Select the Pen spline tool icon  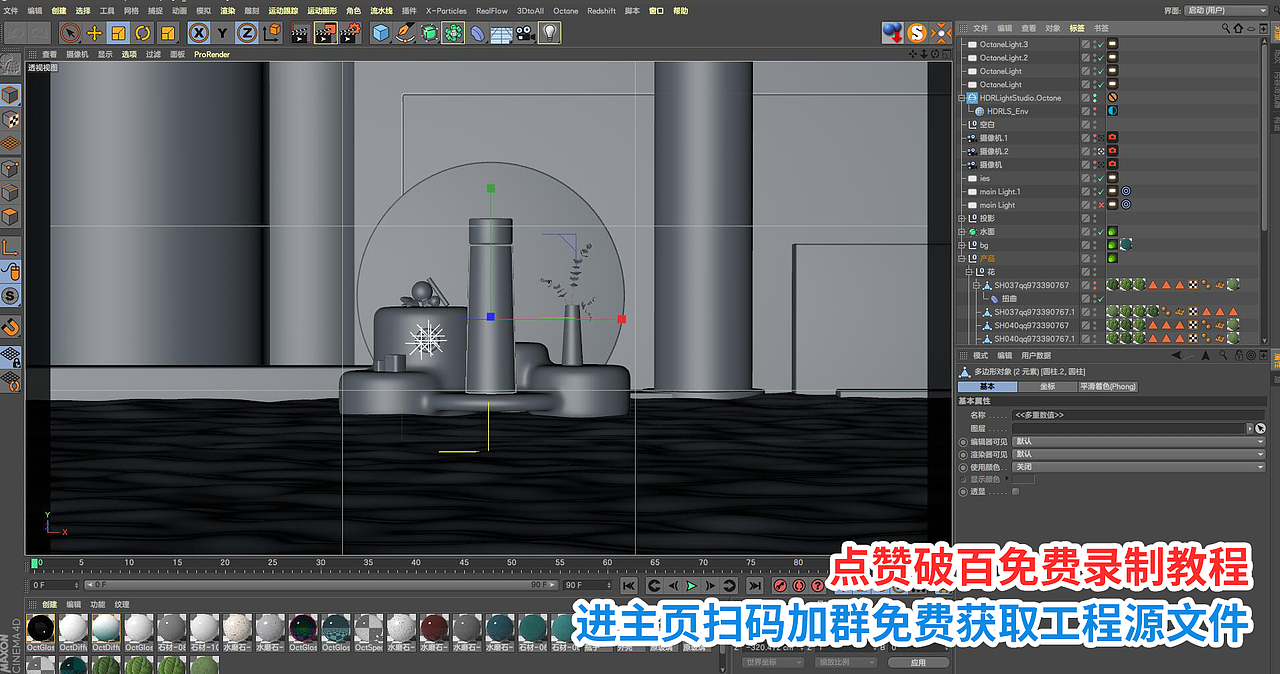(404, 32)
